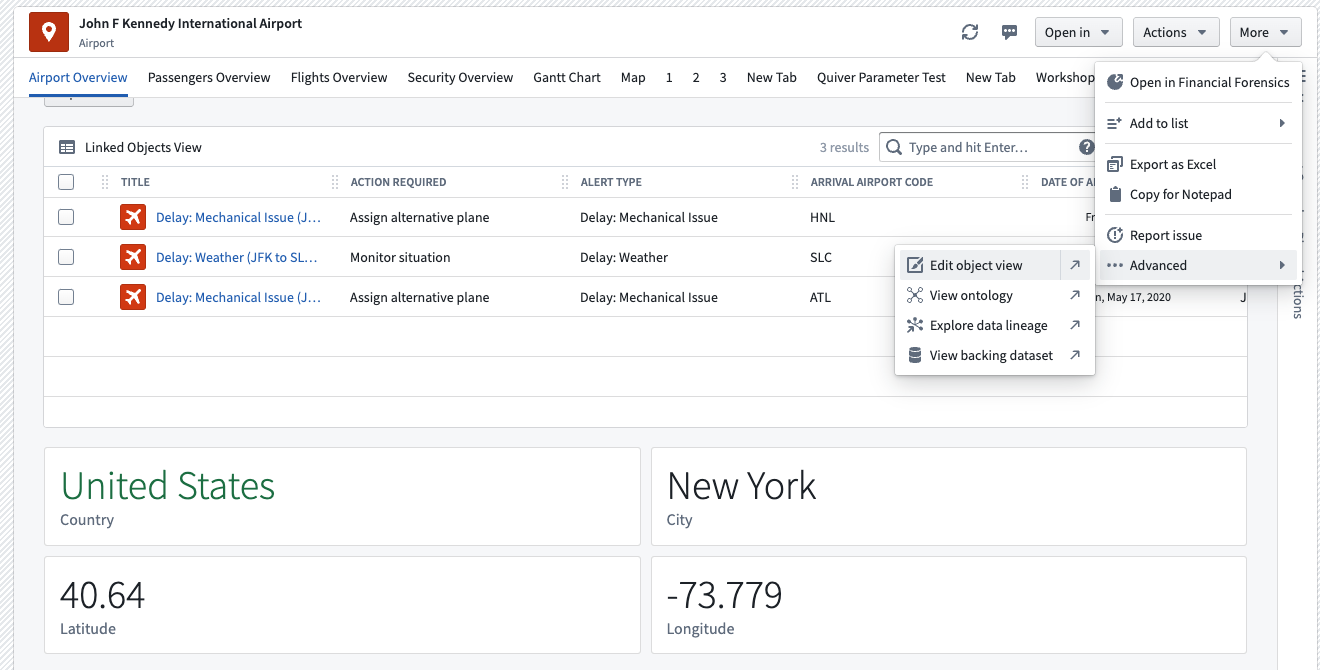Click the Edit object view pencil icon
Image resolution: width=1320 pixels, height=670 pixels.
coord(914,265)
